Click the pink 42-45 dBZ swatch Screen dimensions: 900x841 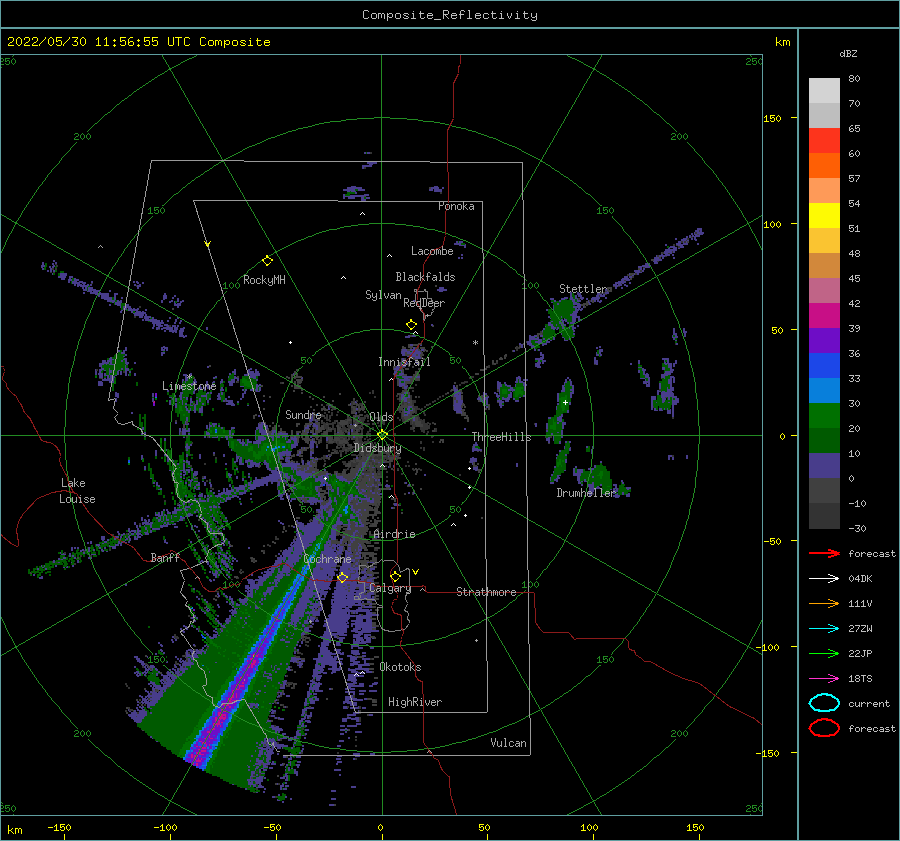[824, 291]
